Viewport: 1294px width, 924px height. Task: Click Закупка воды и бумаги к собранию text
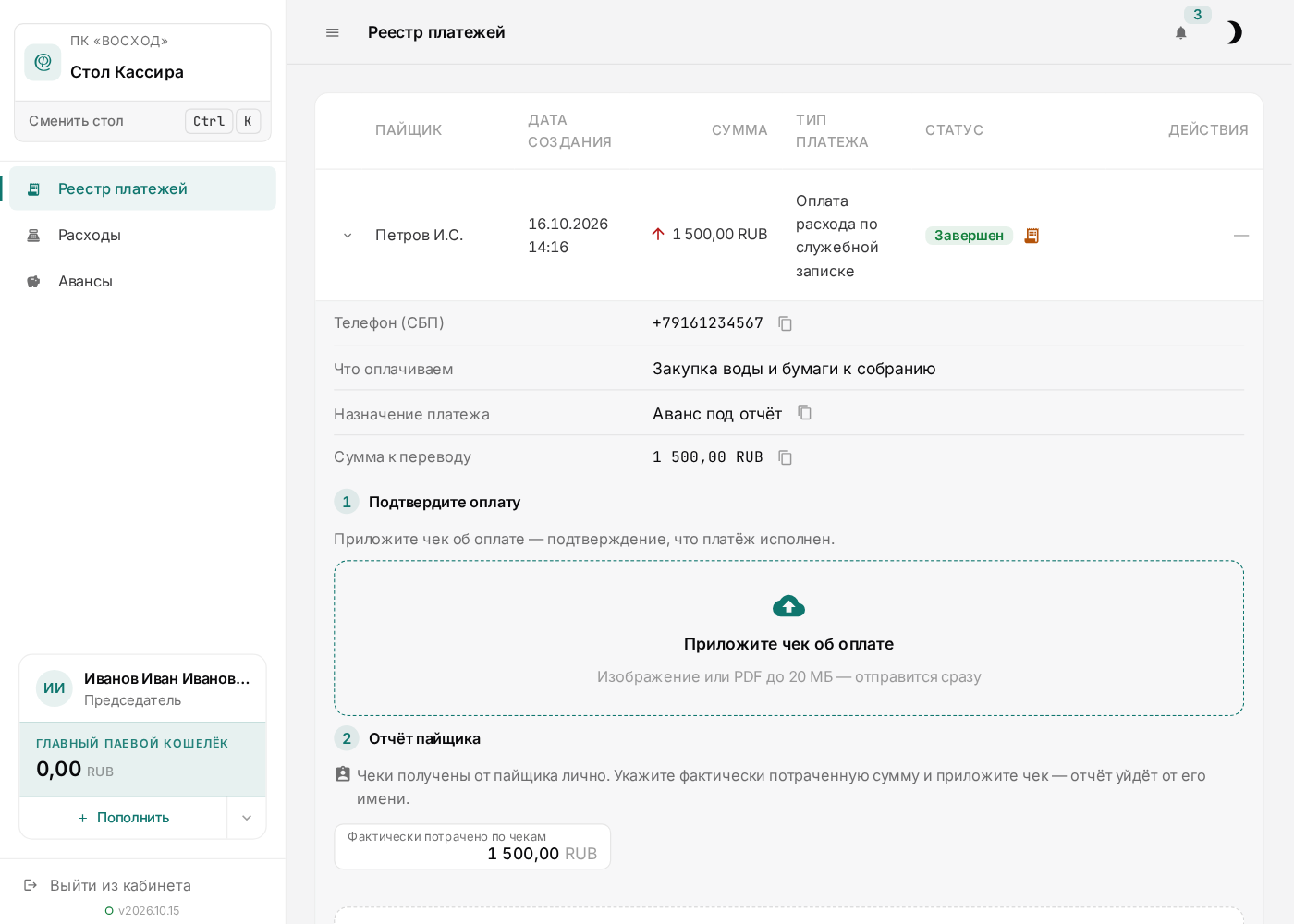tap(794, 369)
